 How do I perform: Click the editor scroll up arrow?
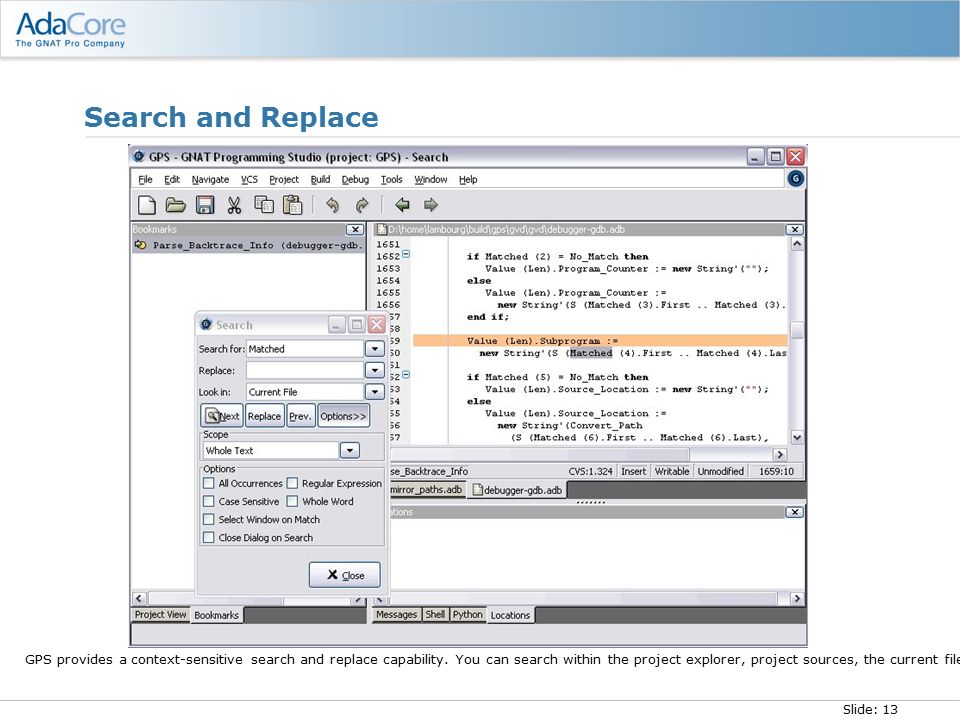(797, 244)
